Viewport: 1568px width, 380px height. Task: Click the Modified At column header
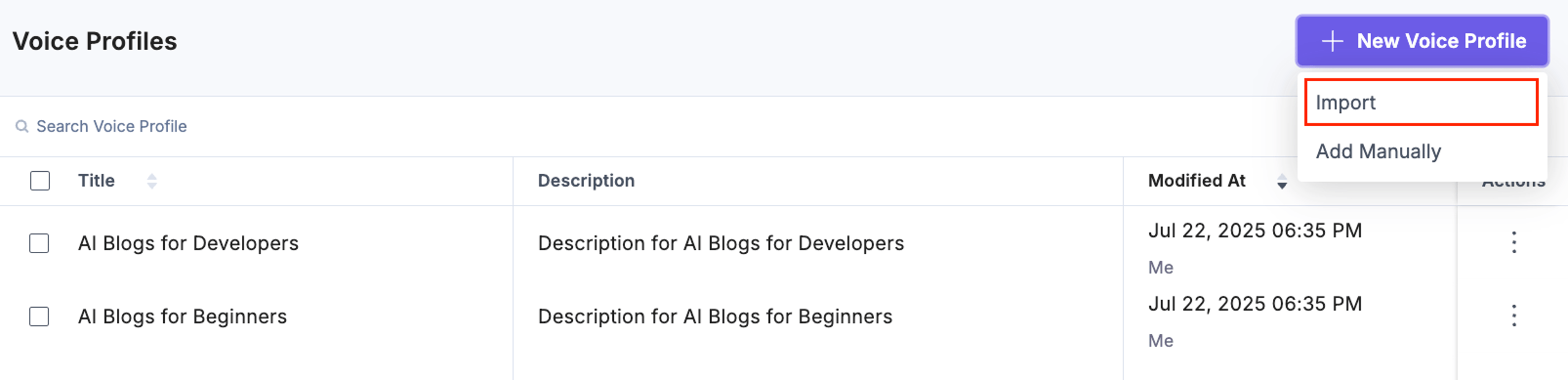[x=1197, y=180]
